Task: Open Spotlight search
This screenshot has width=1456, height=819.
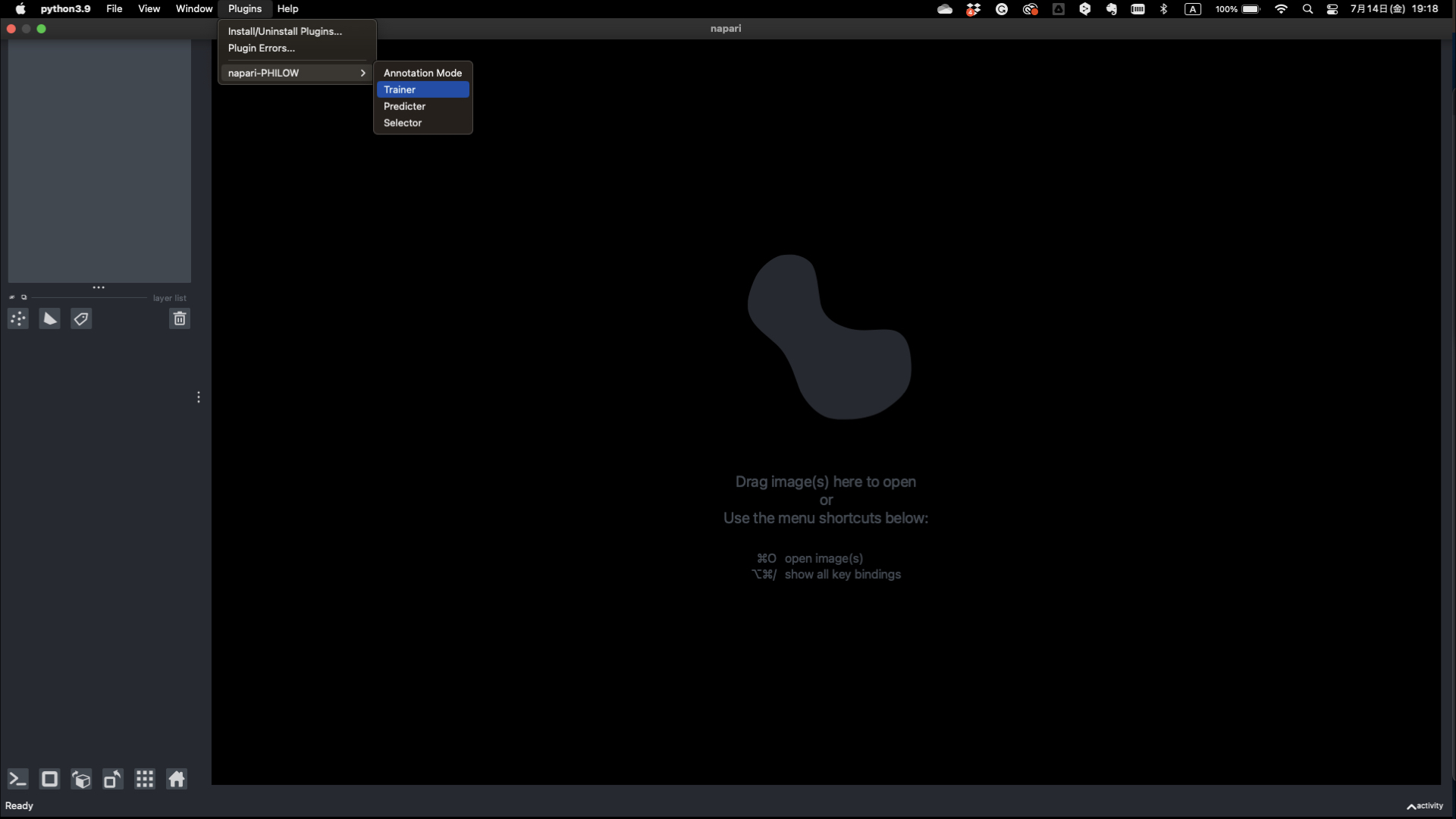Action: coord(1307,9)
